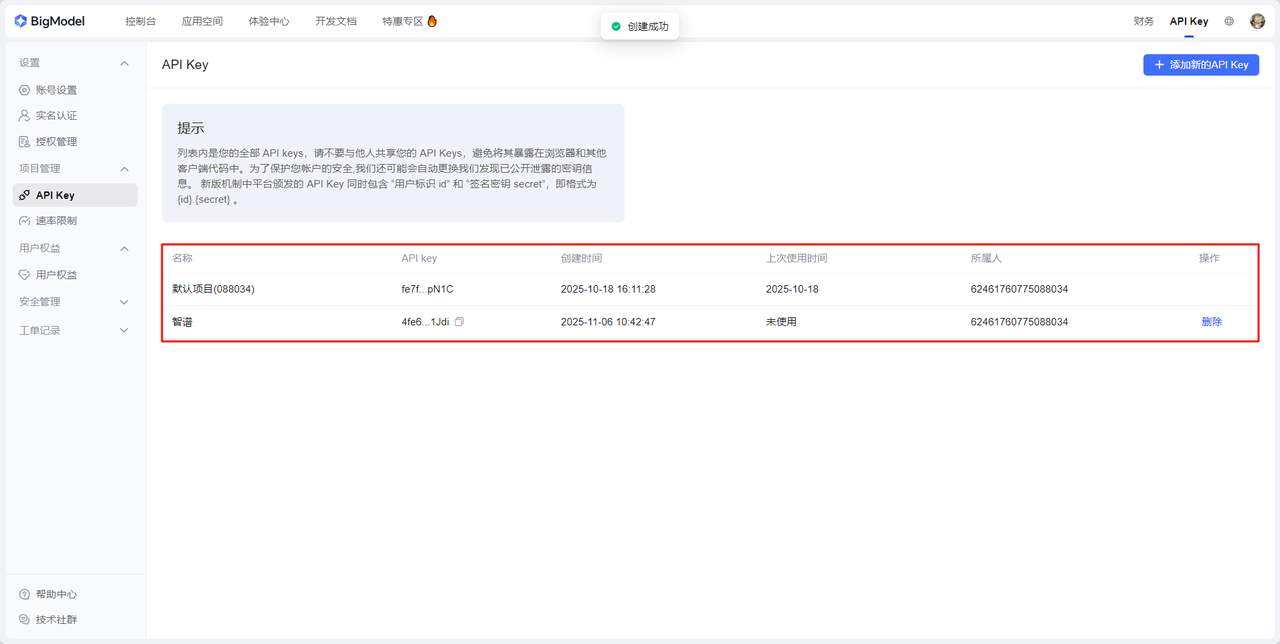Click the 速率限制 gauge icon
Image resolution: width=1280 pixels, height=644 pixels.
25,221
